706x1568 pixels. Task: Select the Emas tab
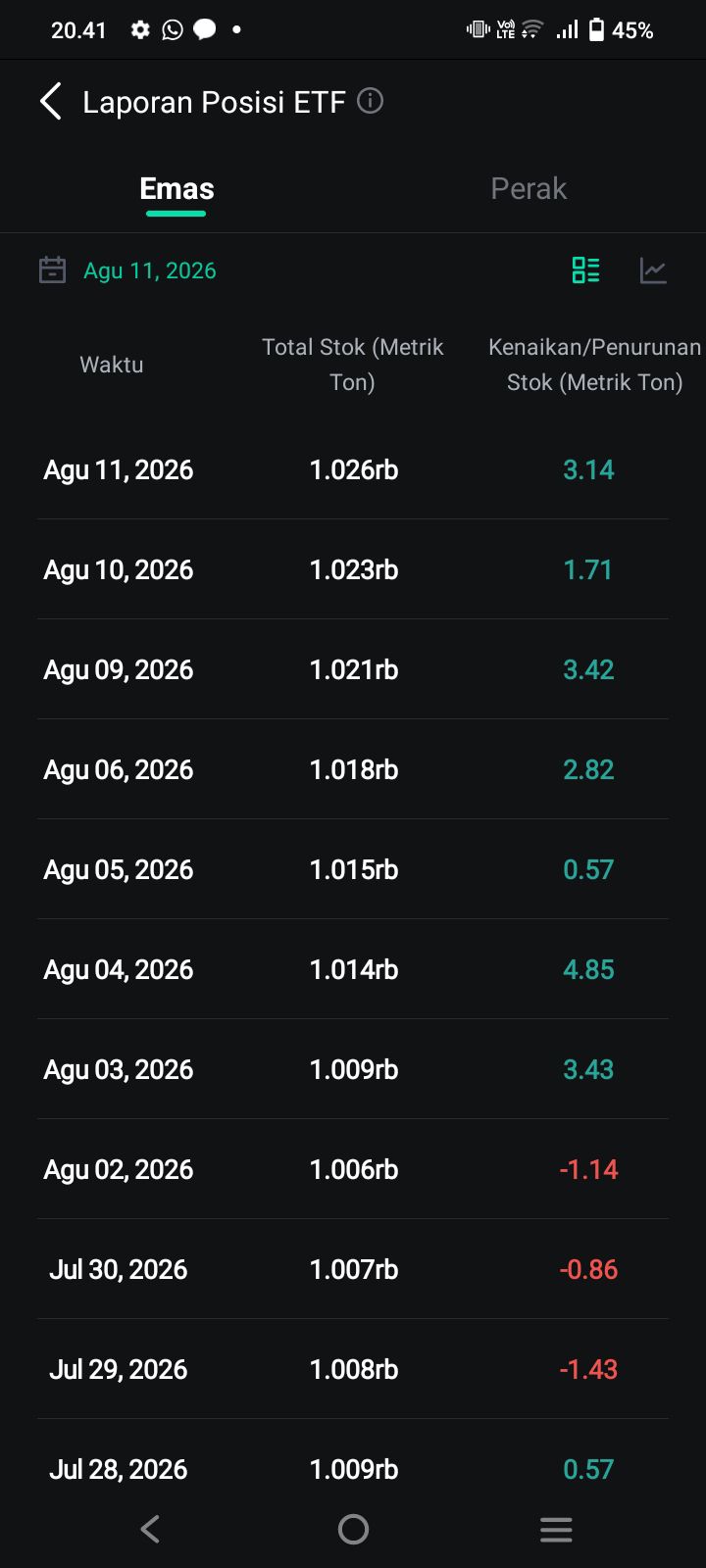tap(176, 188)
